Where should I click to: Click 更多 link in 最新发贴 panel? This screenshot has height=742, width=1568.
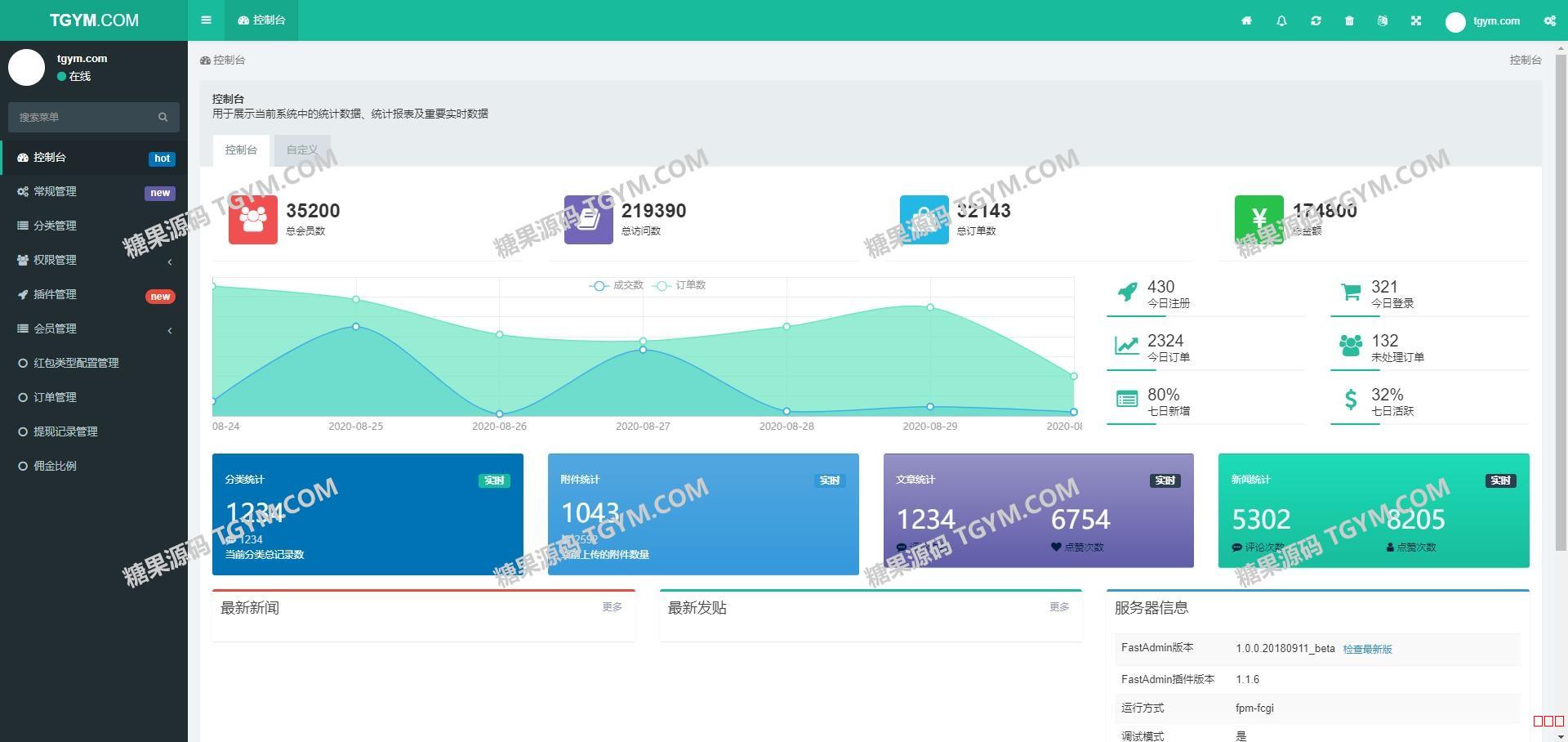1059,607
